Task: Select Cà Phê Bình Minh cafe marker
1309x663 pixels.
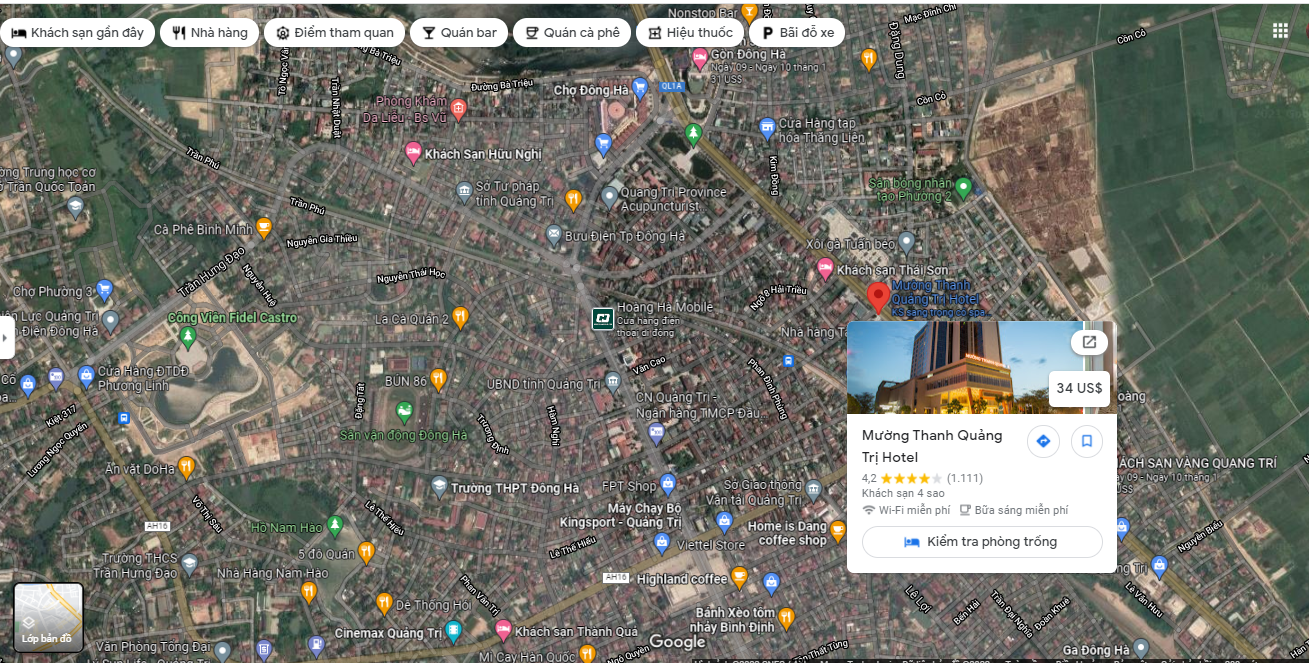Action: click(x=264, y=227)
